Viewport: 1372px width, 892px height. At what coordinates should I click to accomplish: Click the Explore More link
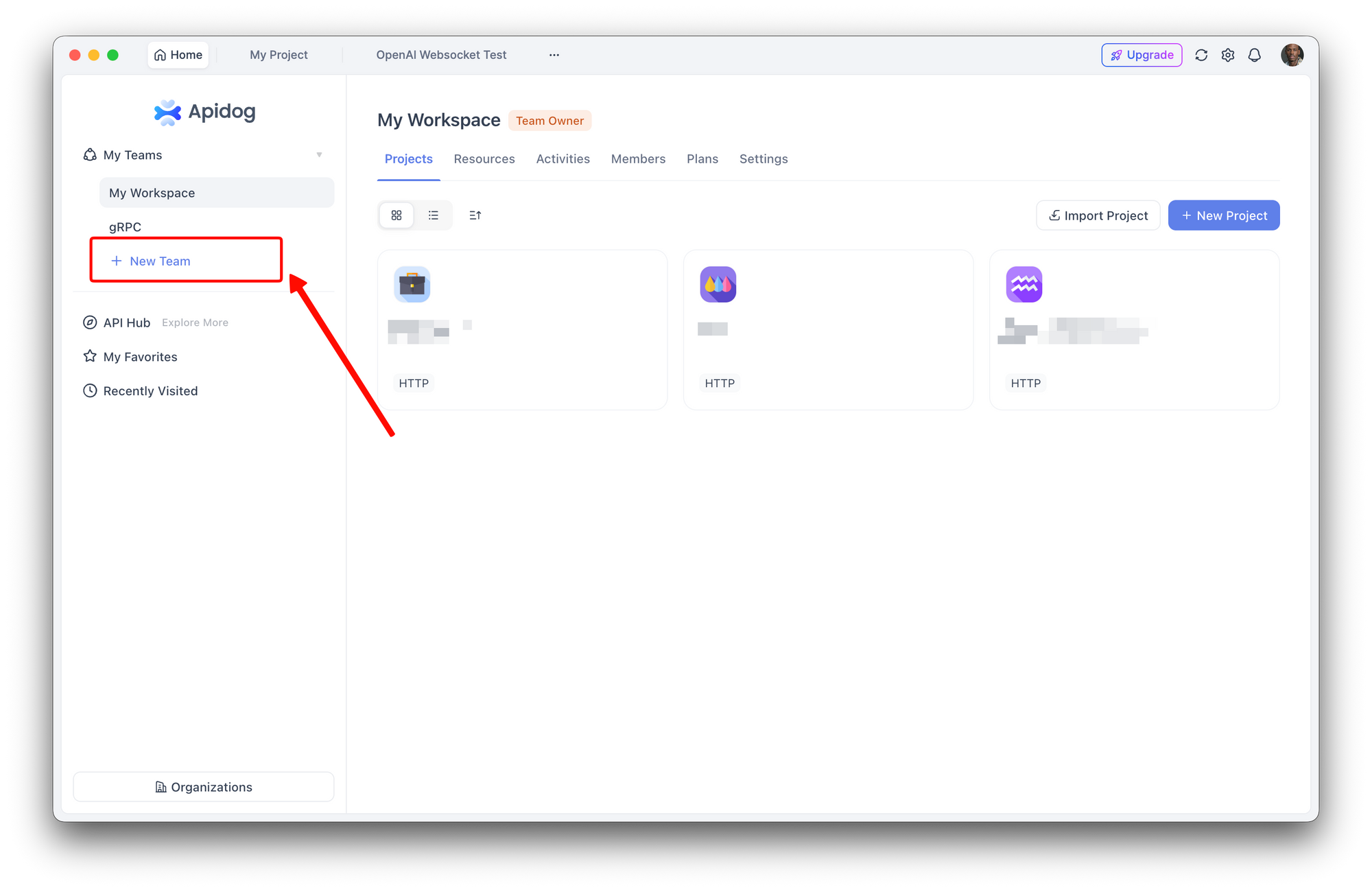[195, 322]
